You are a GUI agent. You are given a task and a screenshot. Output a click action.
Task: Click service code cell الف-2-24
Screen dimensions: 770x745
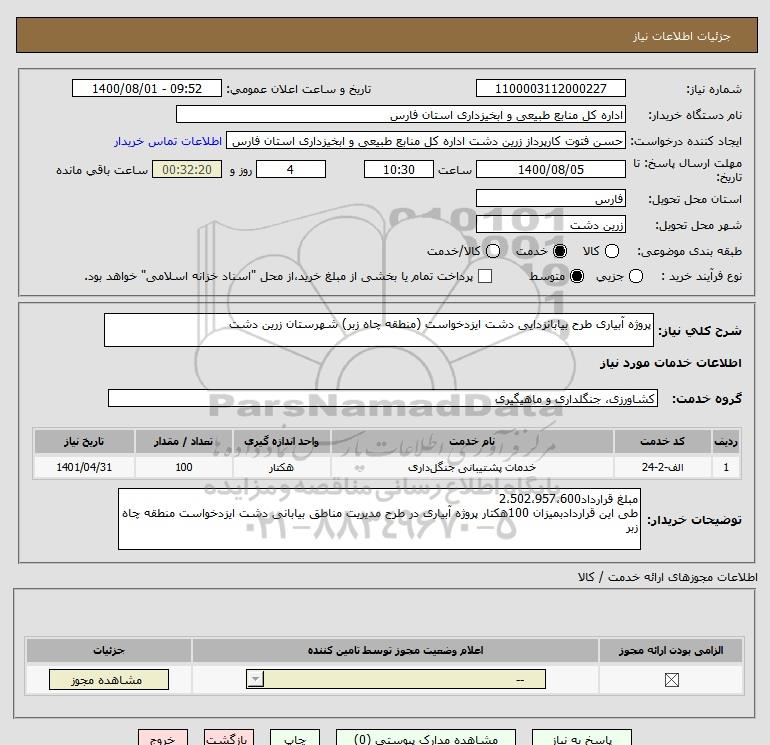point(662,467)
